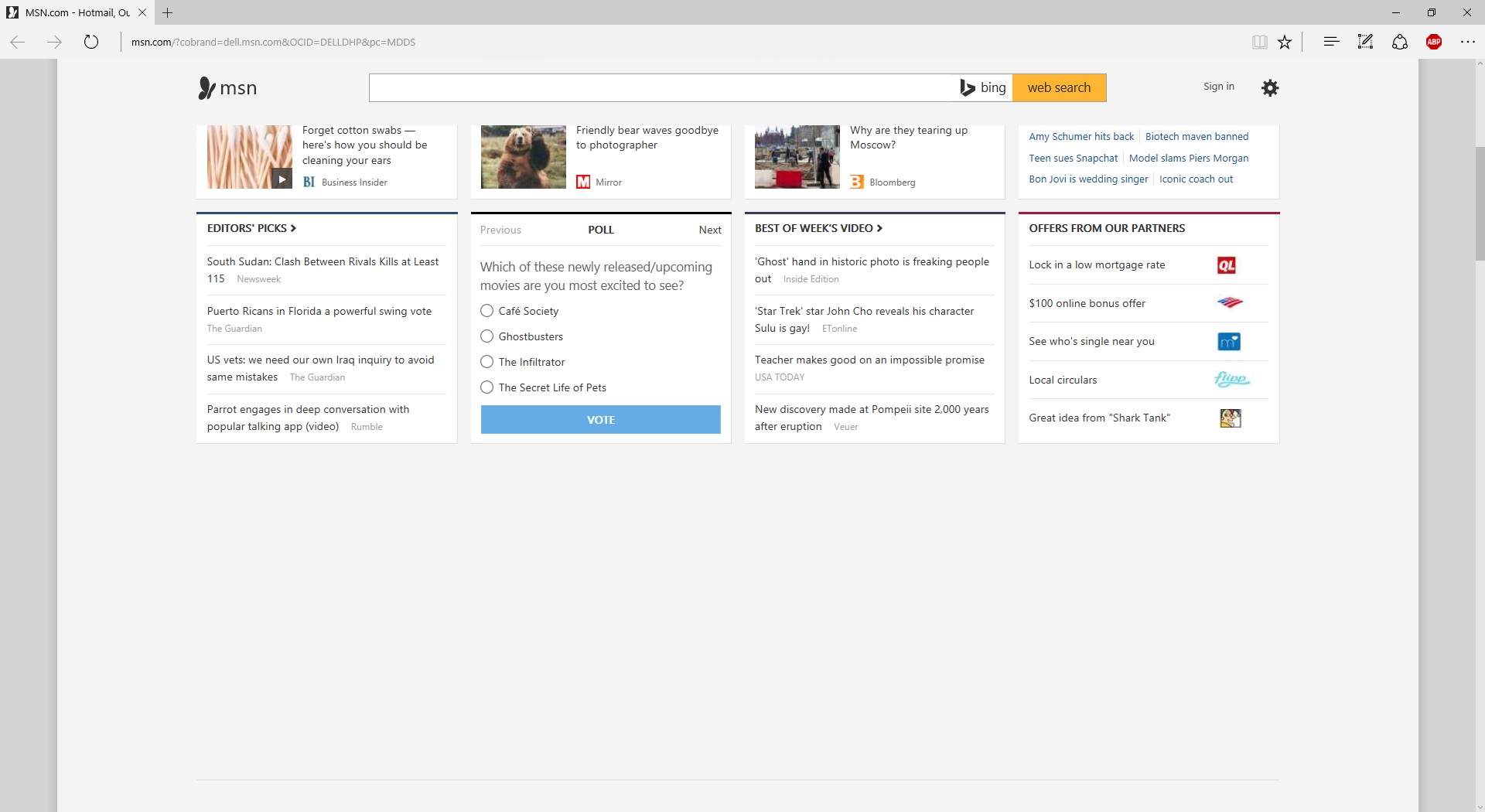Click inside the Bing search text field

pyautogui.click(x=661, y=88)
